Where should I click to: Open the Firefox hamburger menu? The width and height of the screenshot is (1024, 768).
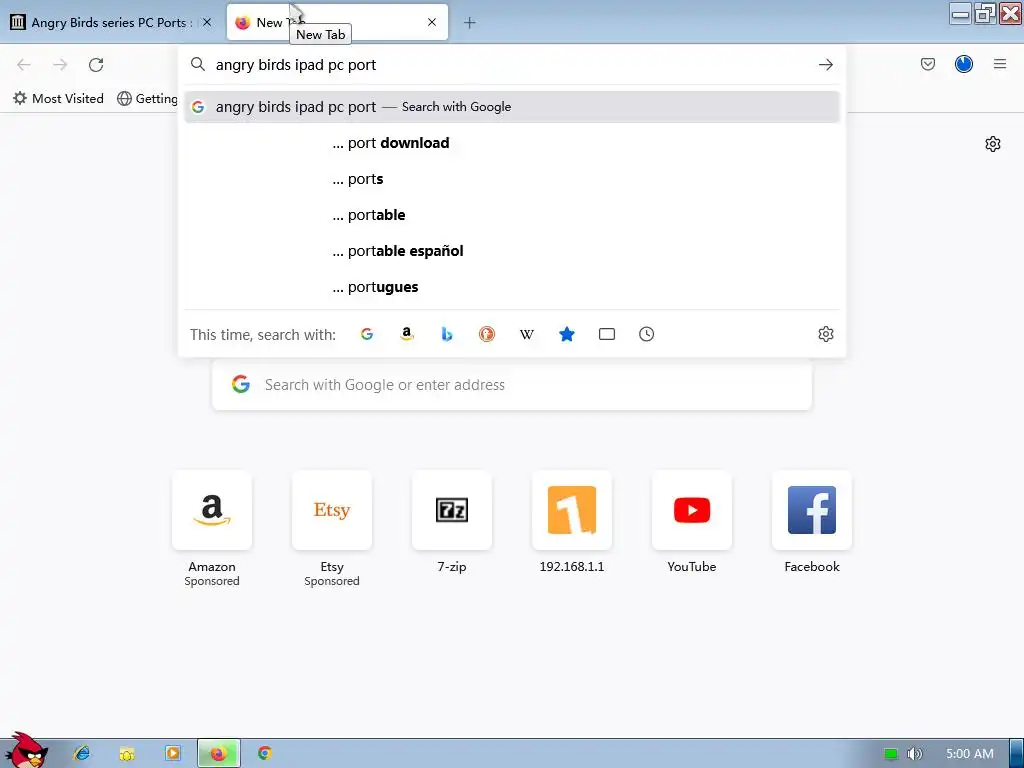(x=1000, y=64)
